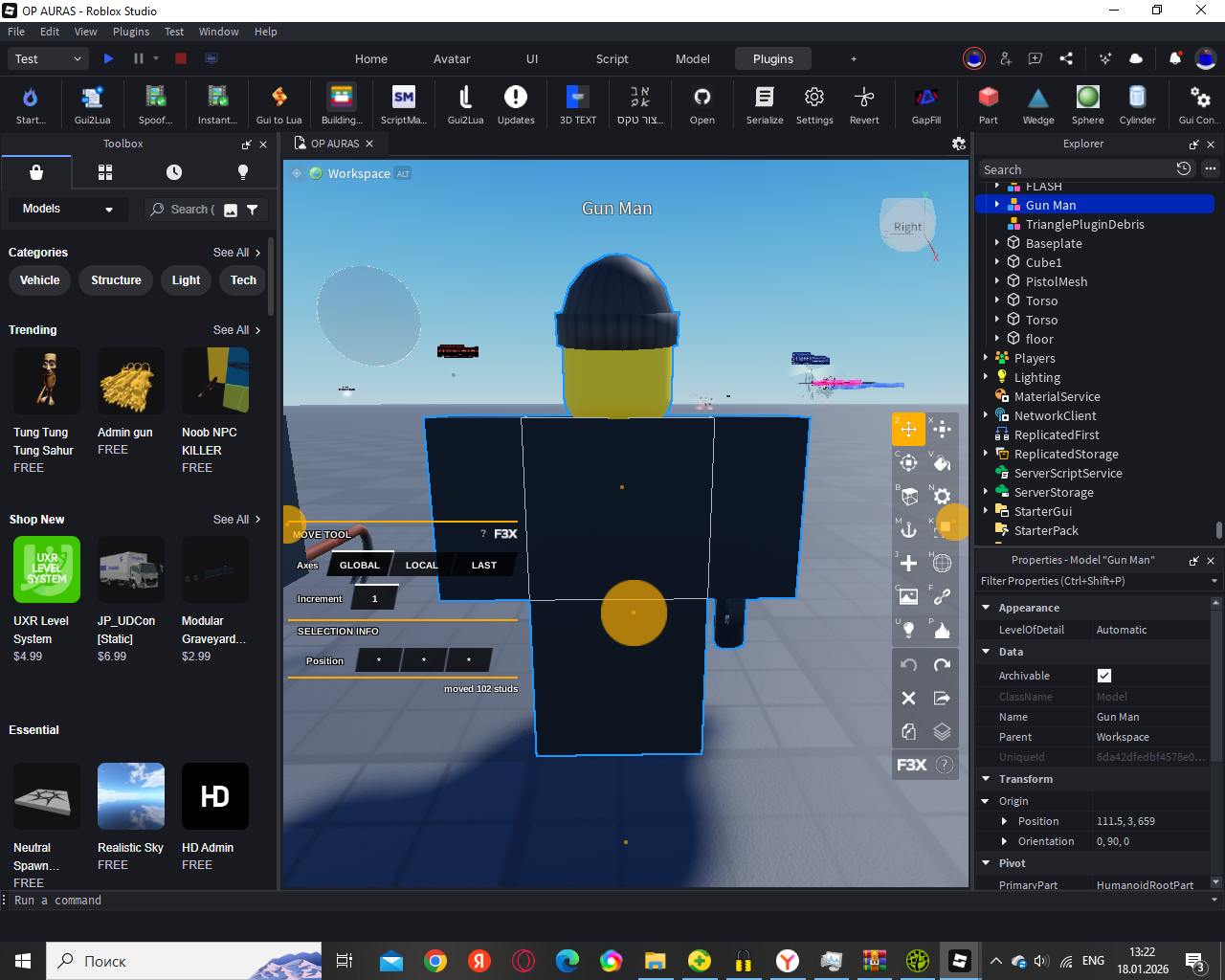Click the F3X clone icon
This screenshot has width=1225, height=980.
908,731
